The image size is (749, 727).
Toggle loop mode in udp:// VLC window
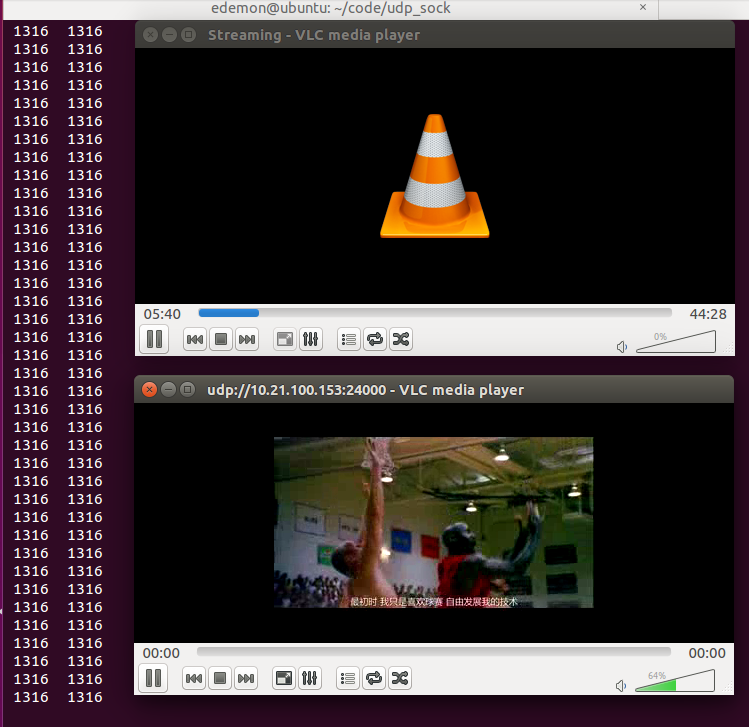tap(374, 678)
